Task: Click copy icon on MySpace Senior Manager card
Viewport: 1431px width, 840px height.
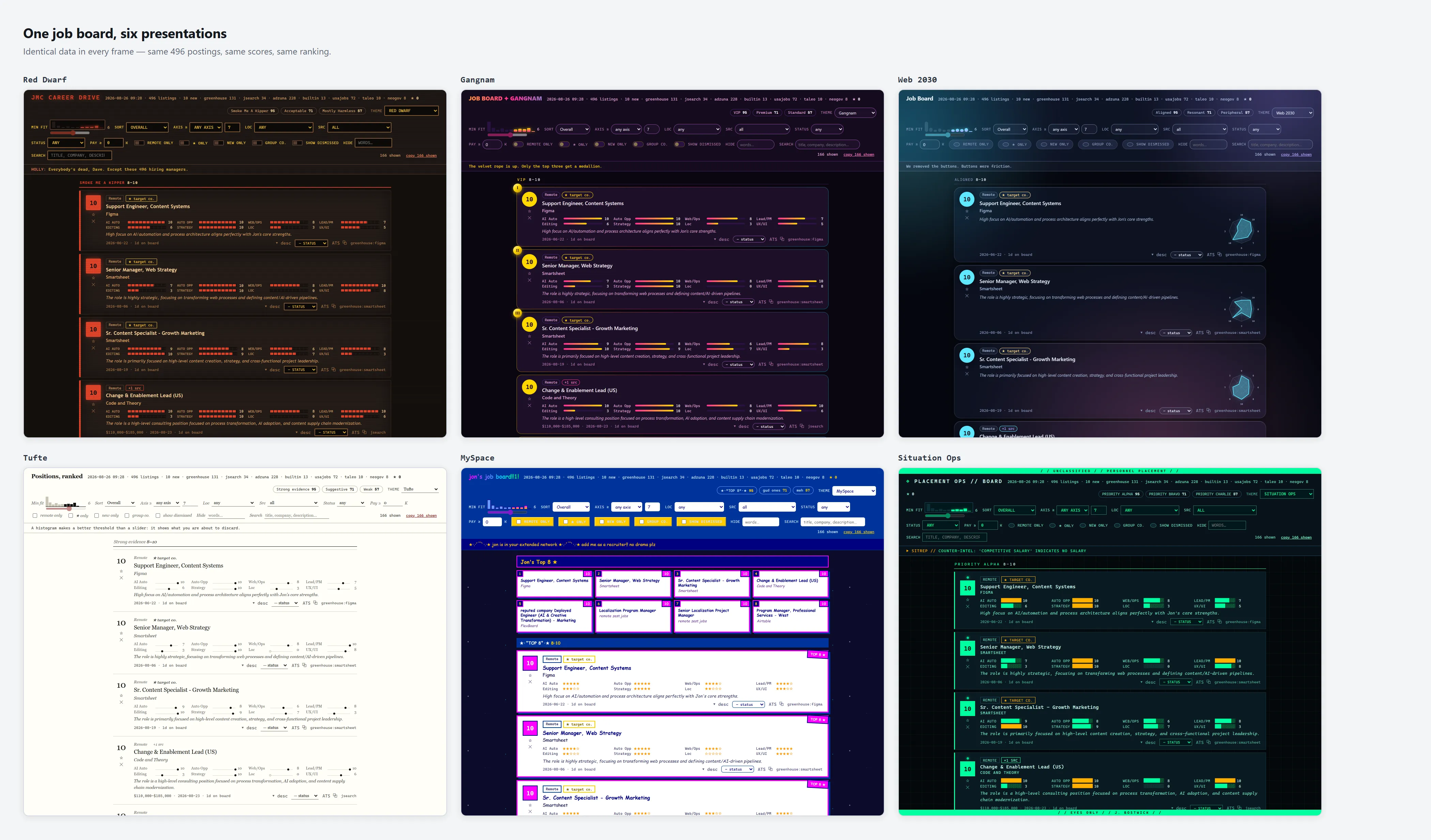Action: [771, 769]
